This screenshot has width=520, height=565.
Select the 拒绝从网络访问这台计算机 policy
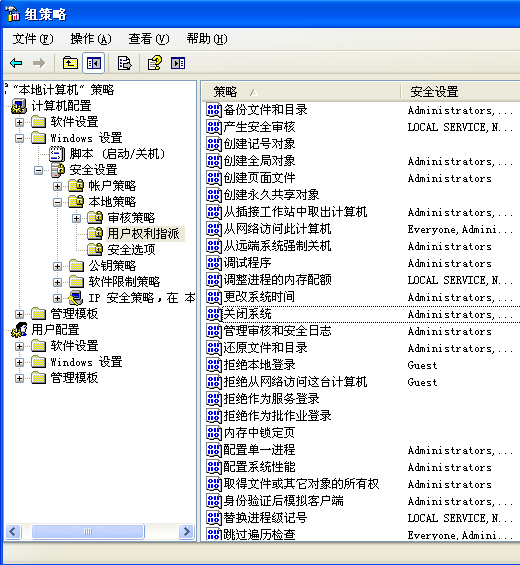[x=295, y=382]
